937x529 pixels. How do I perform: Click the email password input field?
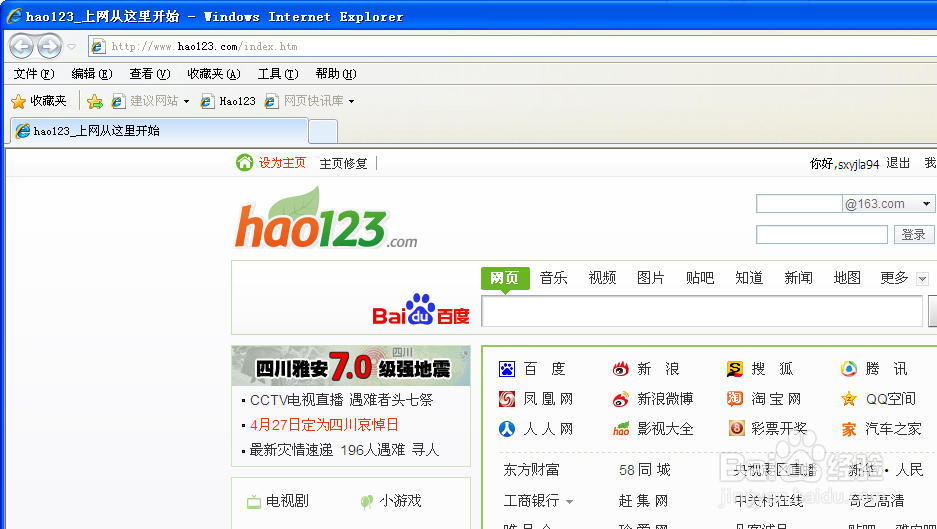click(x=822, y=234)
